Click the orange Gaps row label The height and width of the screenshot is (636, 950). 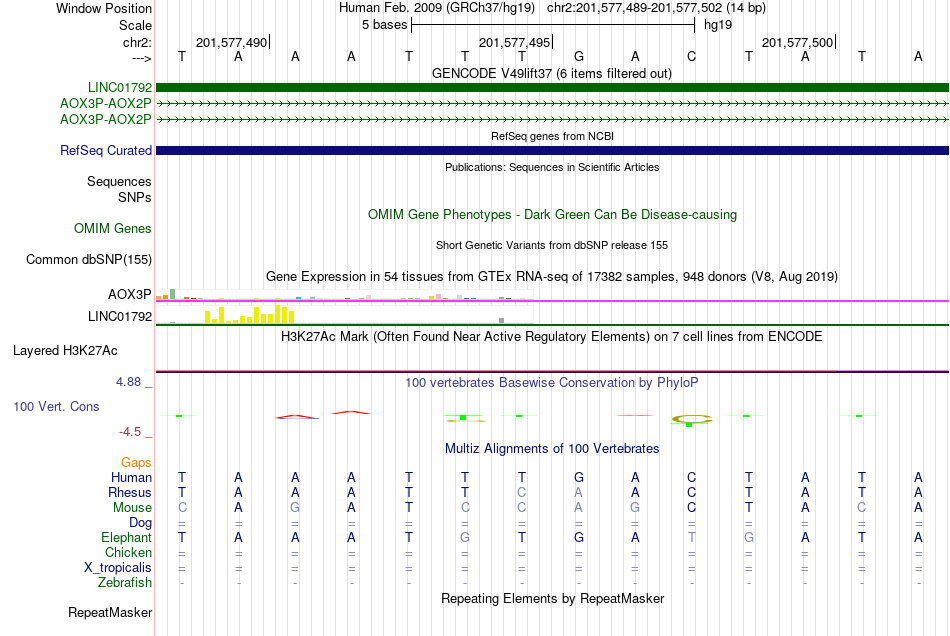(136, 463)
